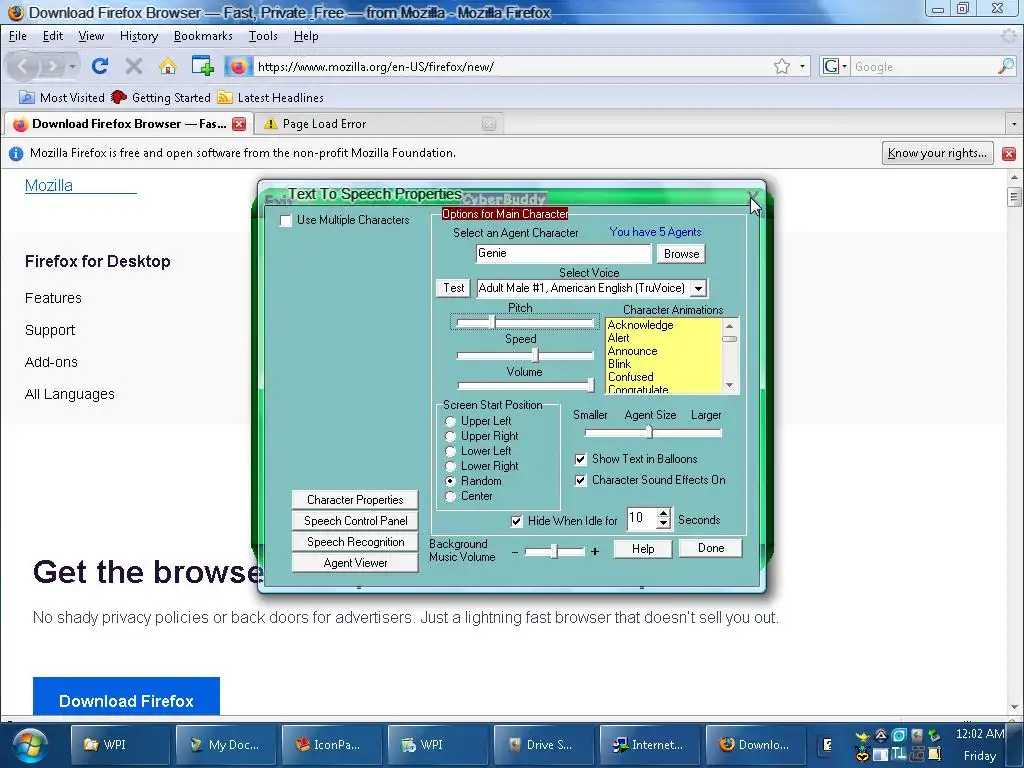The width and height of the screenshot is (1024, 768).
Task: Click the Know your rights... button
Action: (x=937, y=153)
